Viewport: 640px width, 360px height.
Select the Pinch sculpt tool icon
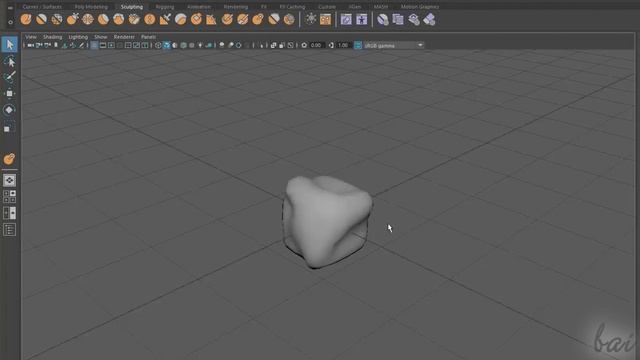click(x=88, y=19)
